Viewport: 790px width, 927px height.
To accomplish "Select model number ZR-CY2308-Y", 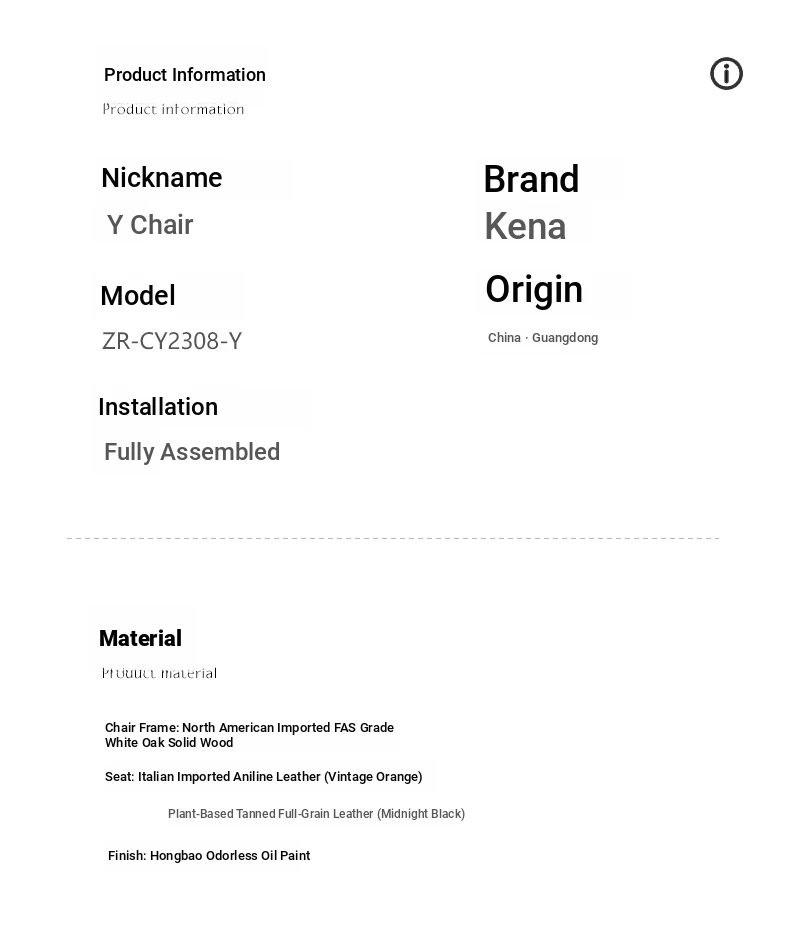I will [x=171, y=341].
